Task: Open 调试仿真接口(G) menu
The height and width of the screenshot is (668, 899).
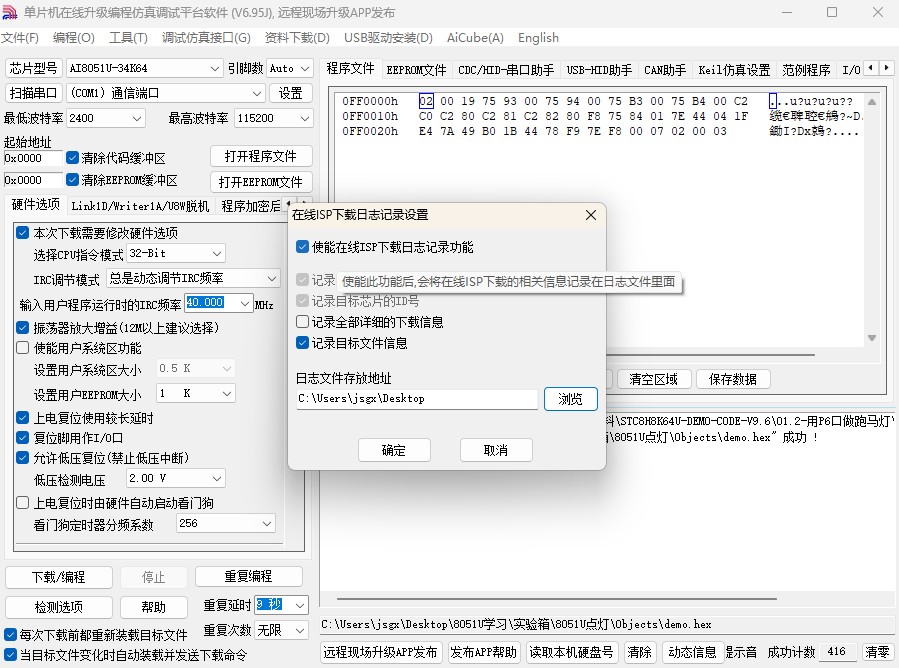Action: tap(206, 38)
